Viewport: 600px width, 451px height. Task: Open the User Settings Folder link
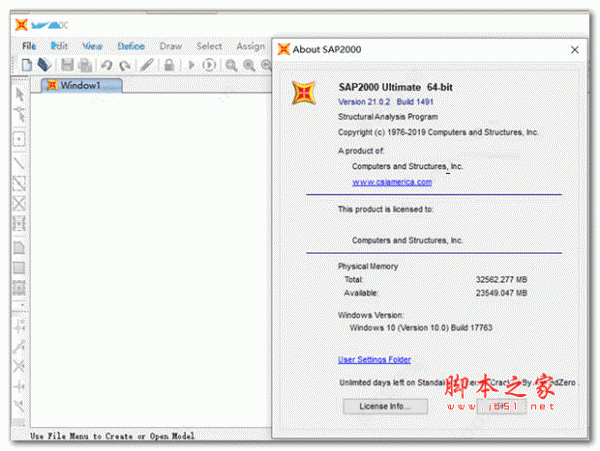[x=374, y=360]
